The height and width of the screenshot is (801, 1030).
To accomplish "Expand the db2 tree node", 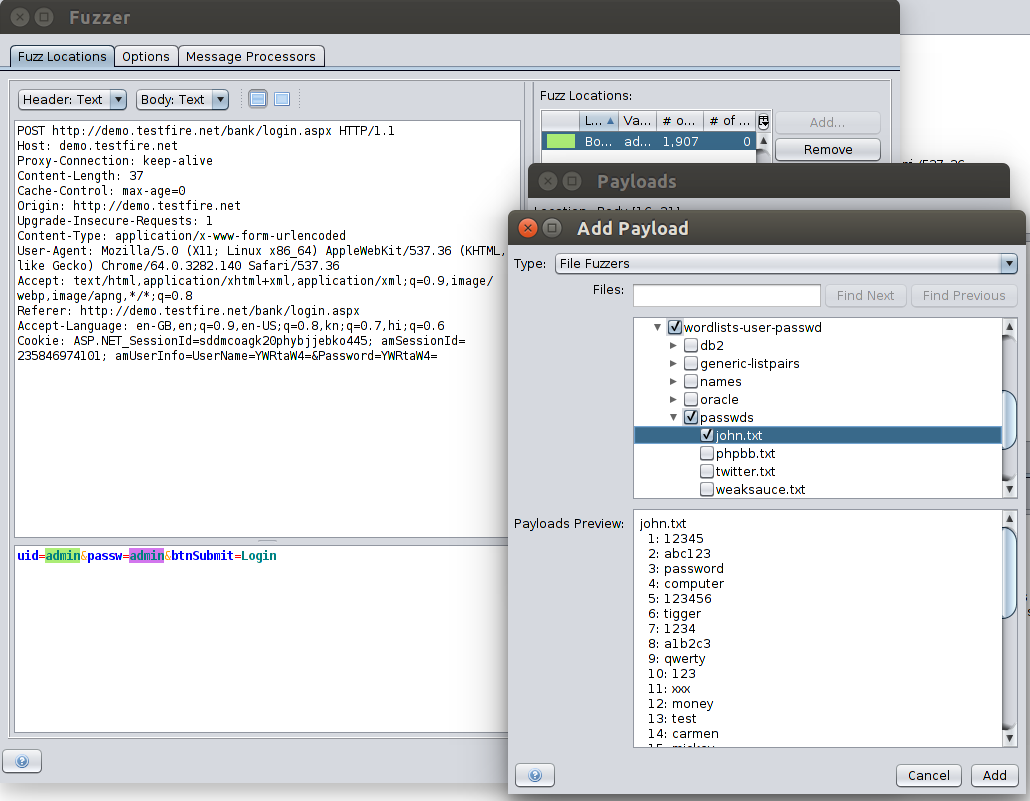I will point(674,345).
